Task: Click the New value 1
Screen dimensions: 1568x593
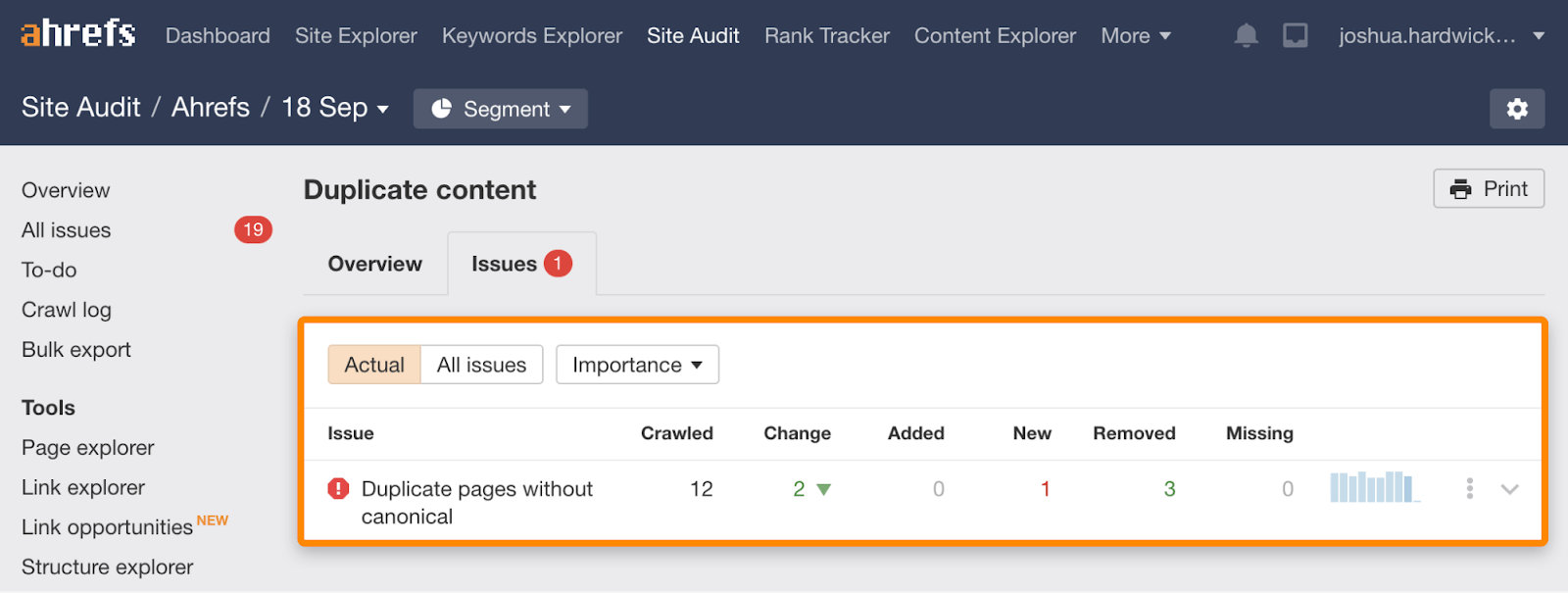Action: pyautogui.click(x=1046, y=488)
